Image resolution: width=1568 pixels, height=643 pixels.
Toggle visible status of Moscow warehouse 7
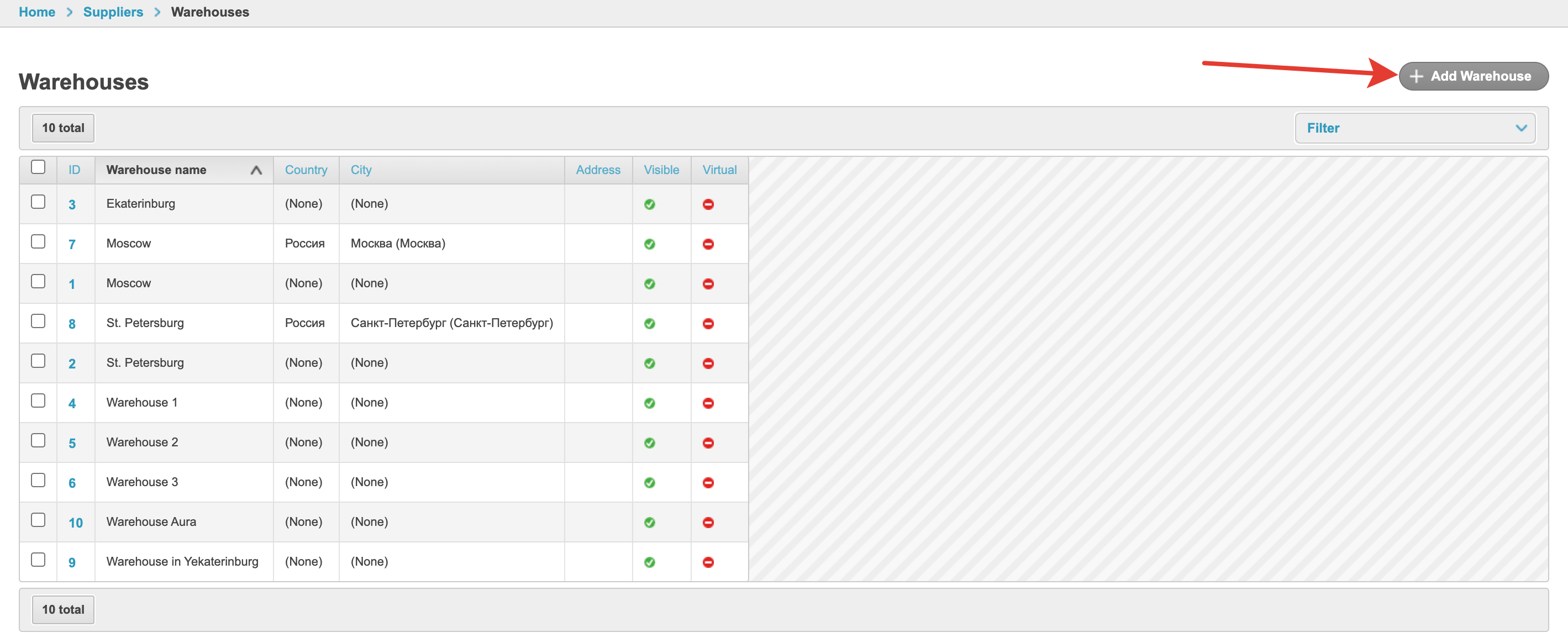(x=650, y=244)
